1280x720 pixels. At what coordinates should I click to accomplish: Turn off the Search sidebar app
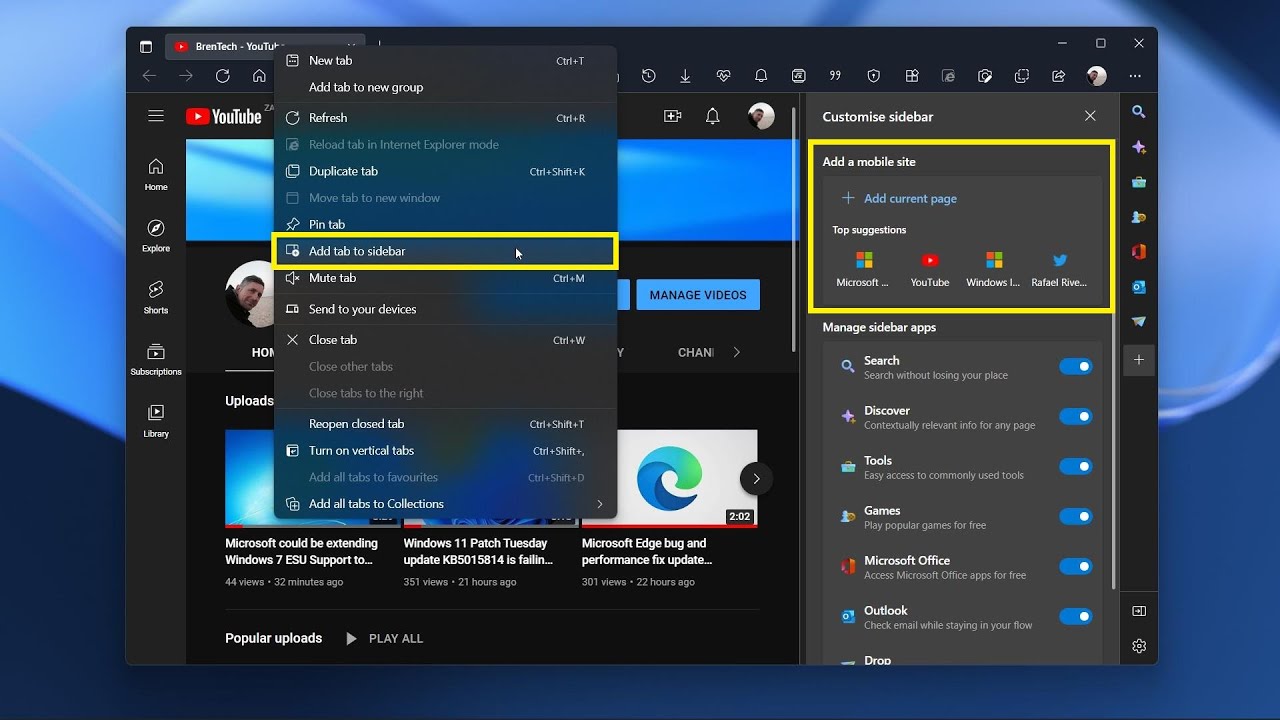[1076, 367]
